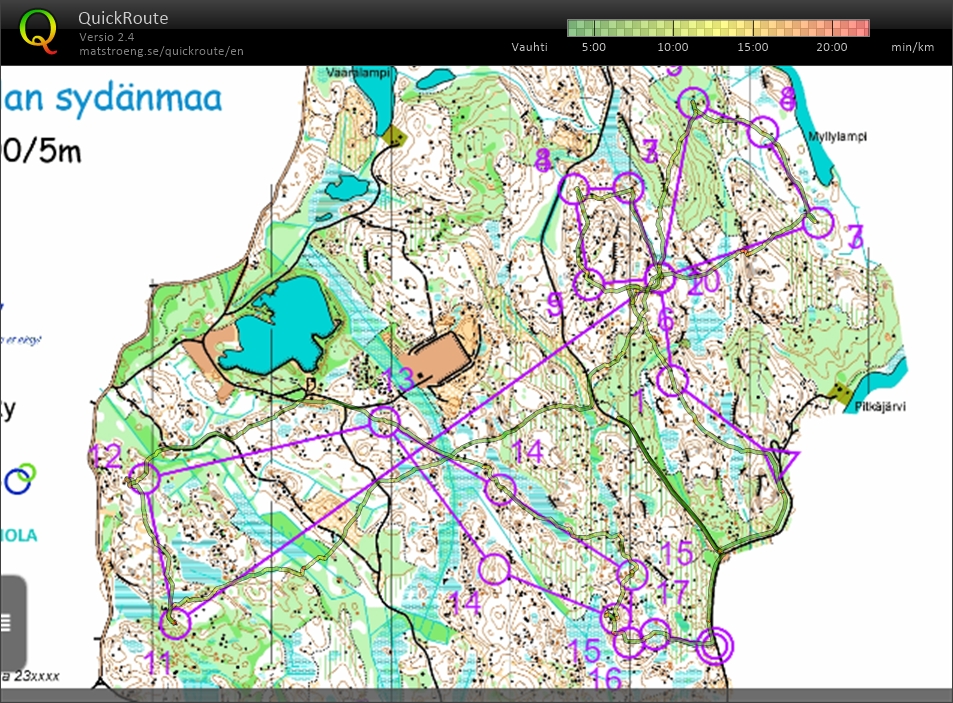Click the Vauhti legend label
This screenshot has height=703, width=953.
pos(529,47)
